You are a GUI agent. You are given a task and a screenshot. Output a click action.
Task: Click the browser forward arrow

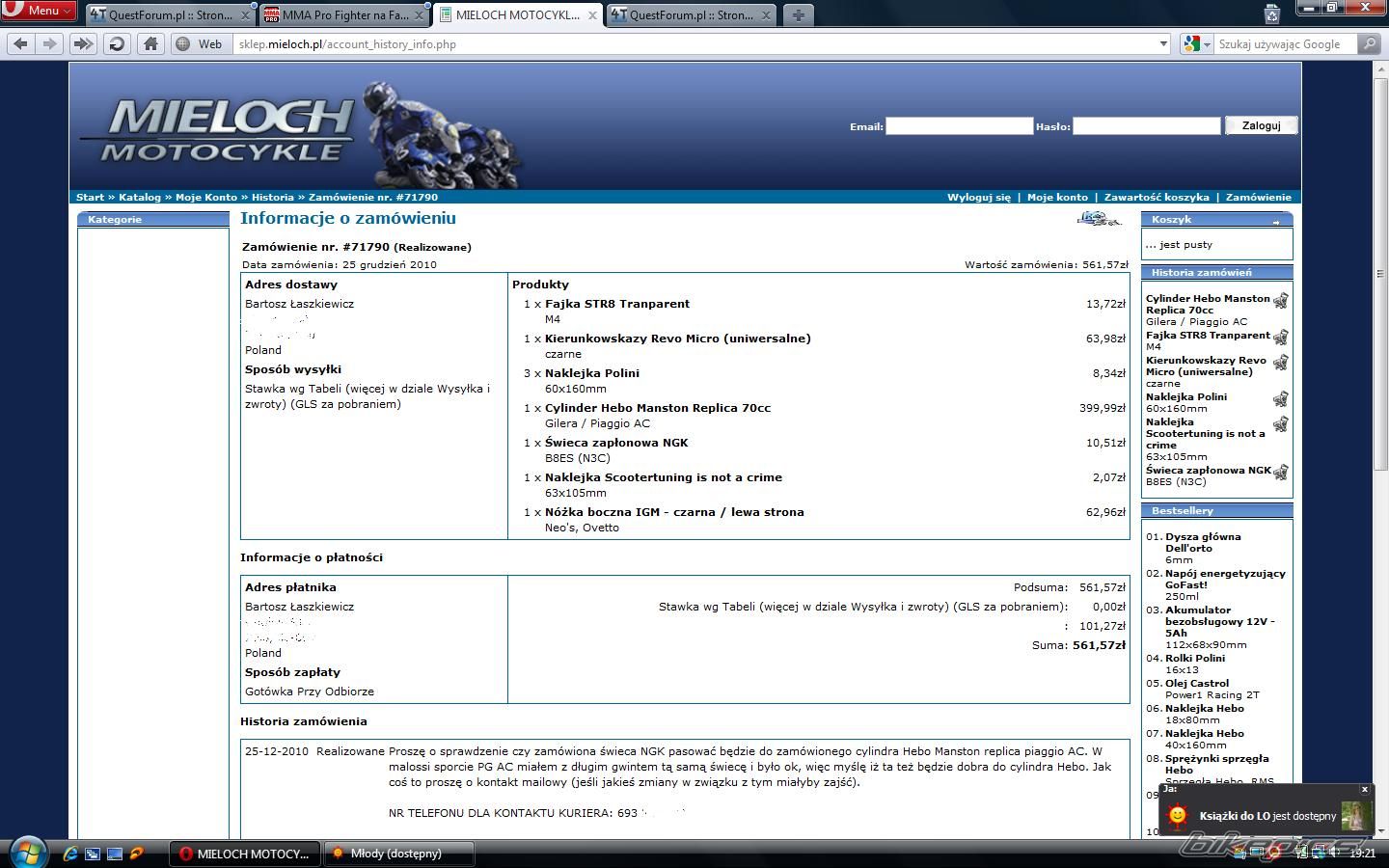[x=50, y=43]
